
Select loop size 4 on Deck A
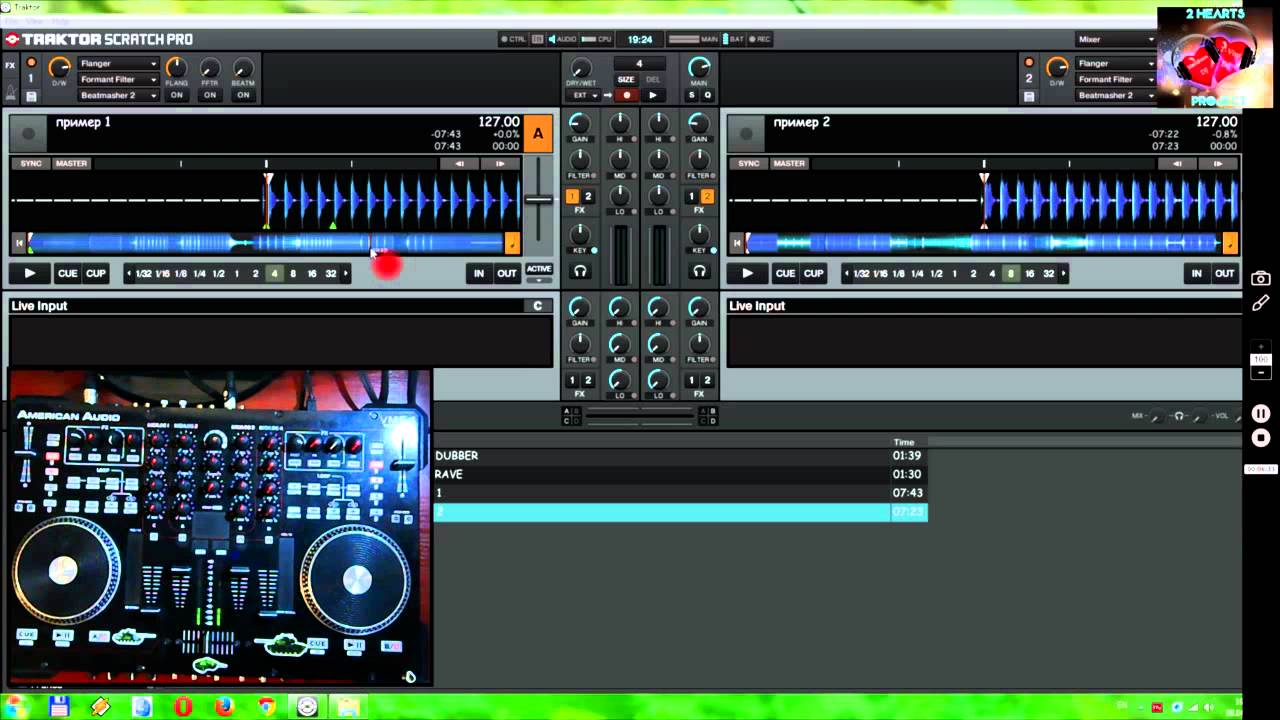point(274,273)
